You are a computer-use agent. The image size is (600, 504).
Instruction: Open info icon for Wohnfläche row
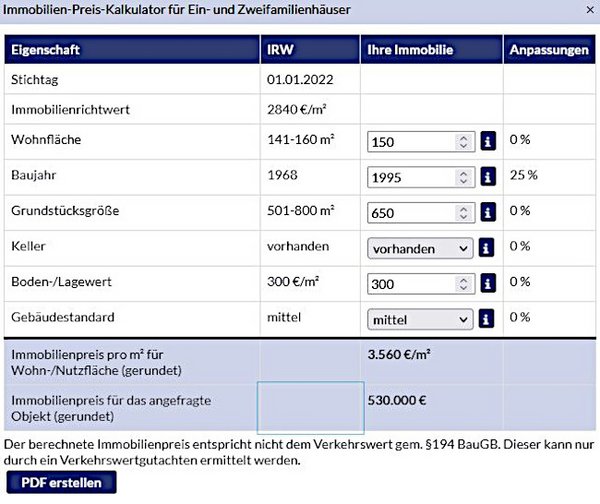click(x=488, y=141)
